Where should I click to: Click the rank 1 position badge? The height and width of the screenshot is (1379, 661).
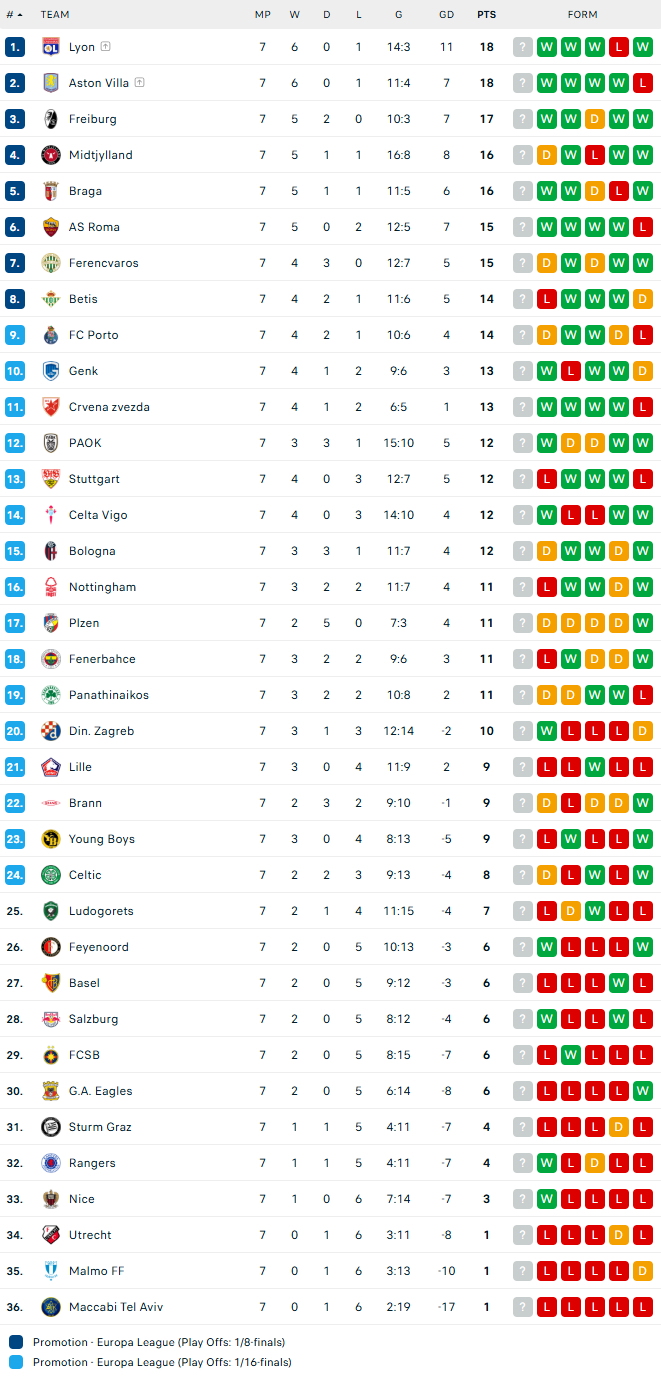(x=14, y=47)
